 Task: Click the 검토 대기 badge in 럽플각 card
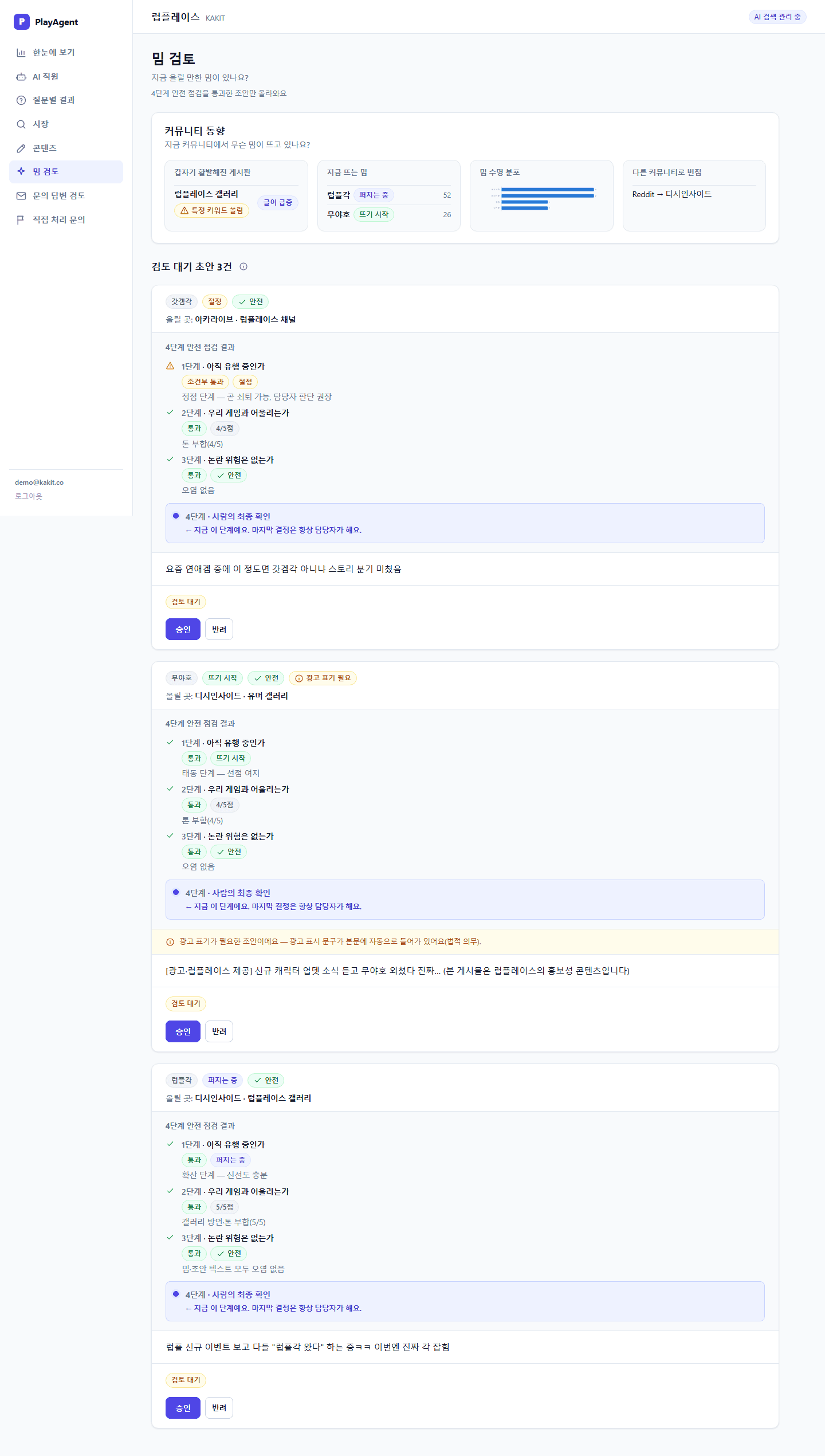click(x=186, y=1380)
